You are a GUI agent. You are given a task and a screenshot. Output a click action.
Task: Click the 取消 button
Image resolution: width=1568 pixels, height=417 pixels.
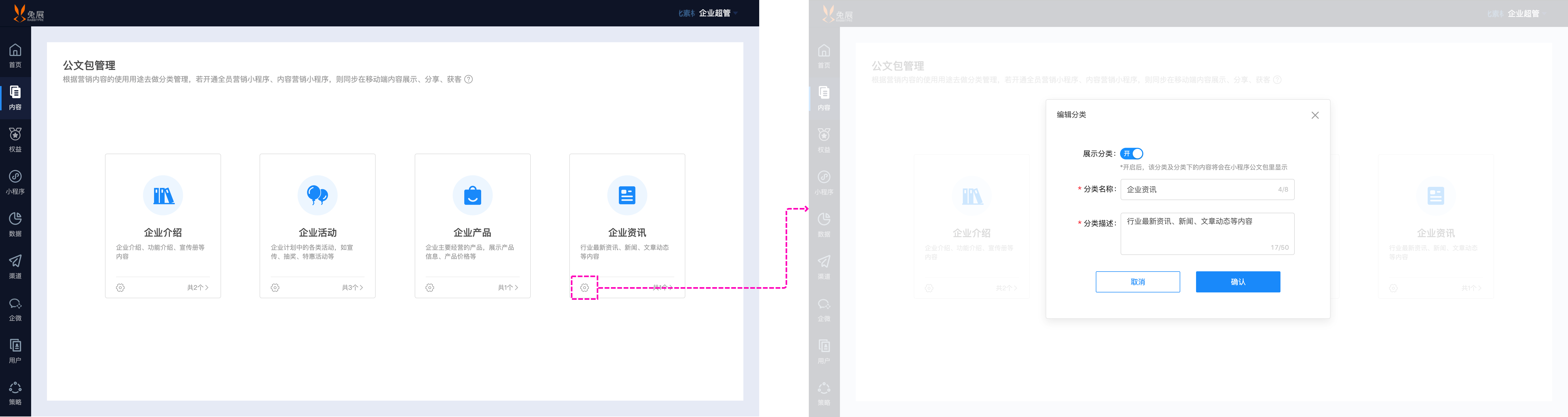tap(1138, 282)
